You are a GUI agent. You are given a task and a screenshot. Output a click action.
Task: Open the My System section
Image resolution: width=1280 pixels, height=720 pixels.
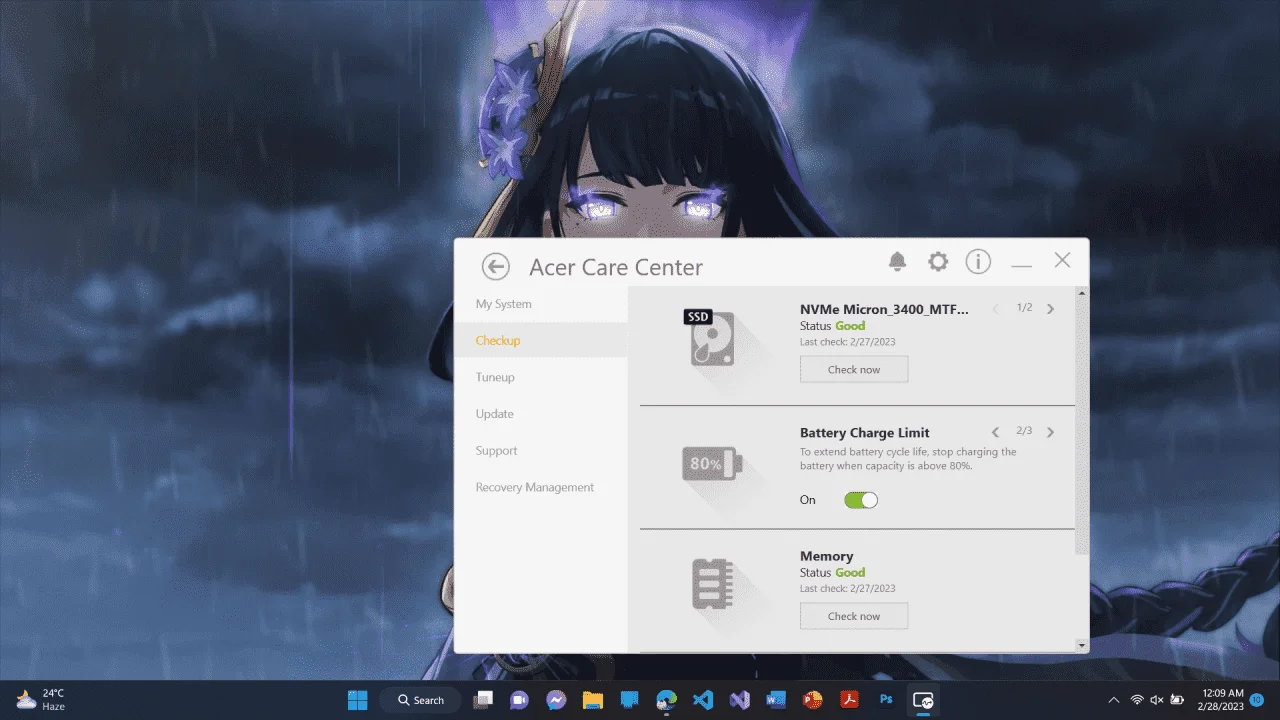541,304
